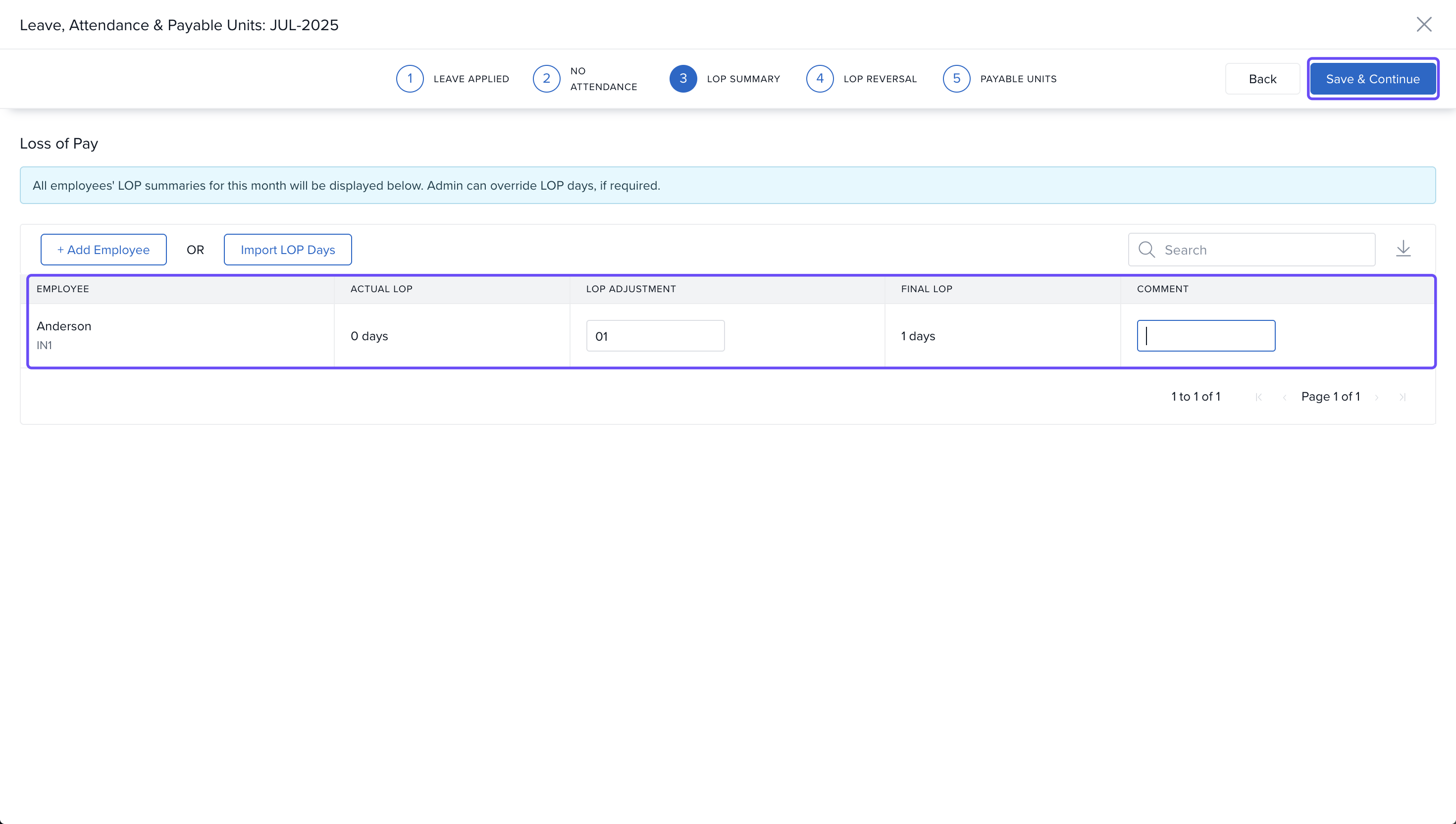Focus the Search input field
The height and width of the screenshot is (824, 1456).
1265,250
